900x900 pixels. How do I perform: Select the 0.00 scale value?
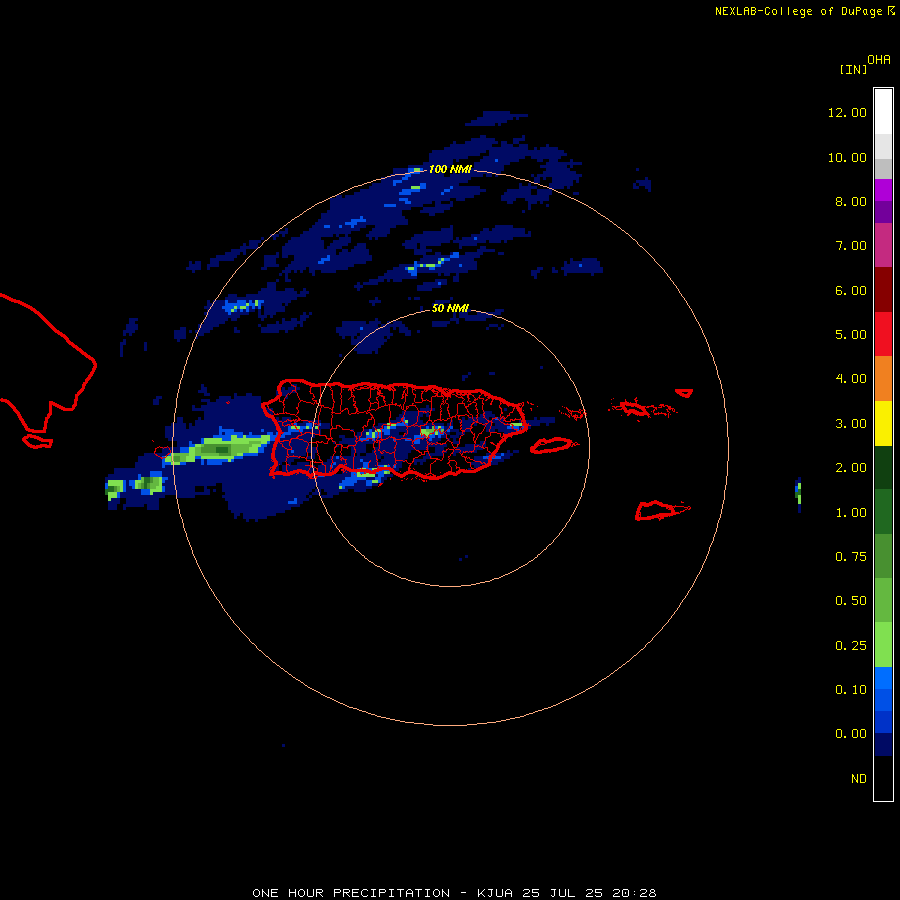pos(851,734)
